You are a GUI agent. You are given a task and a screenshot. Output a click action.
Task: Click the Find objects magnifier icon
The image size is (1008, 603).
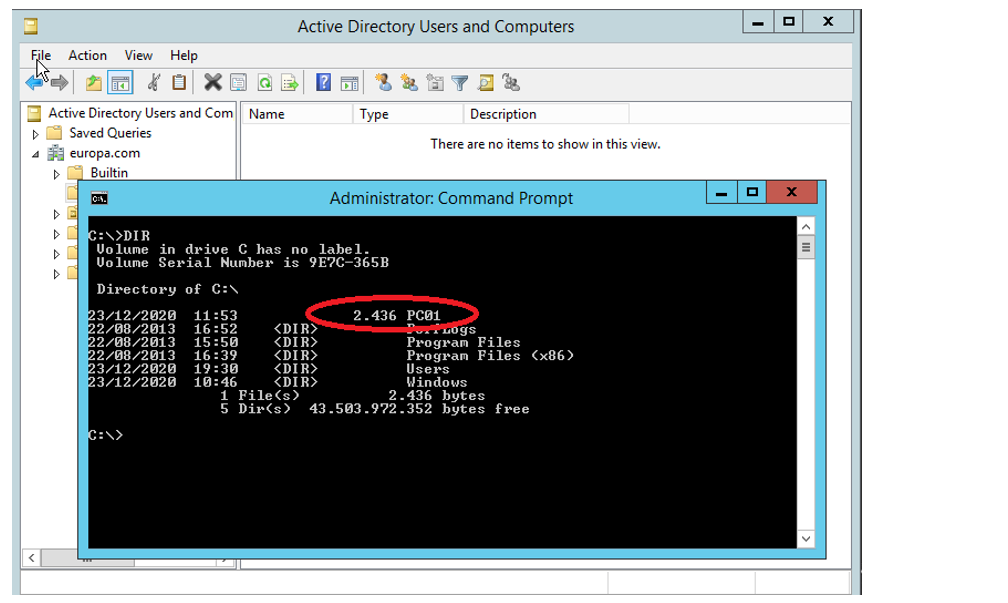tap(486, 83)
